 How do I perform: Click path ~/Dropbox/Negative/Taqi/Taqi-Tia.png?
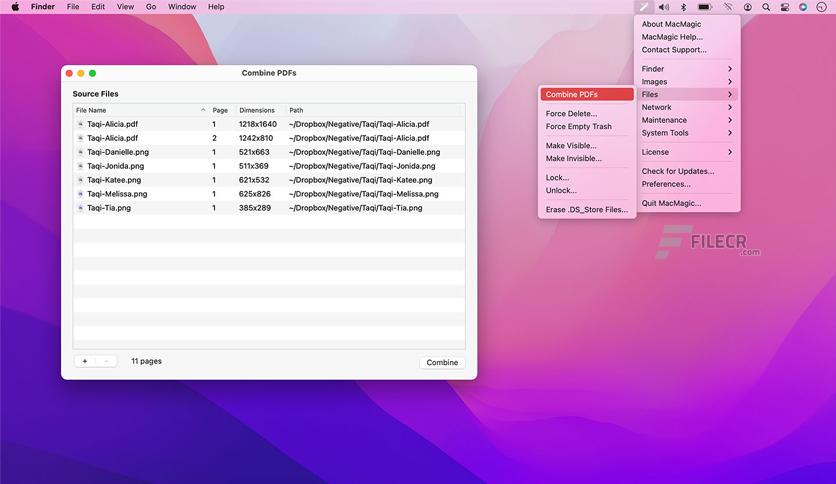click(x=356, y=208)
